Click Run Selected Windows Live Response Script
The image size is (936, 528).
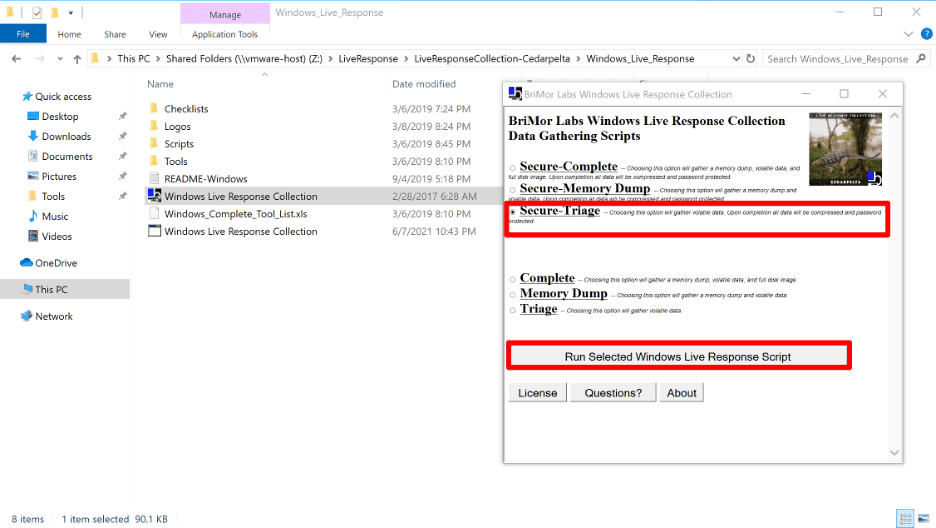click(x=678, y=357)
